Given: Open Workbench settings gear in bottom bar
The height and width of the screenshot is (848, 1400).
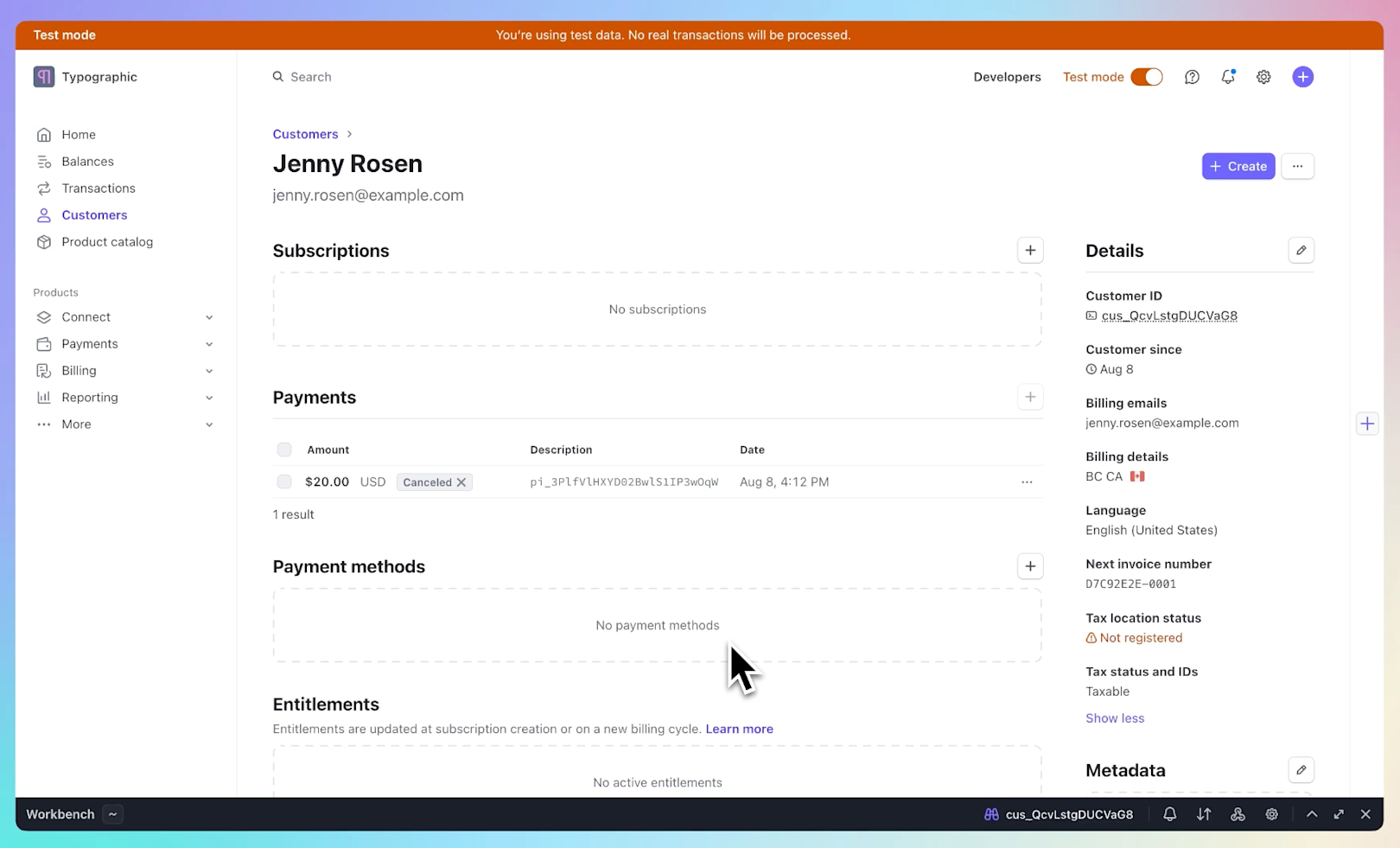Looking at the screenshot, I should [x=1271, y=814].
